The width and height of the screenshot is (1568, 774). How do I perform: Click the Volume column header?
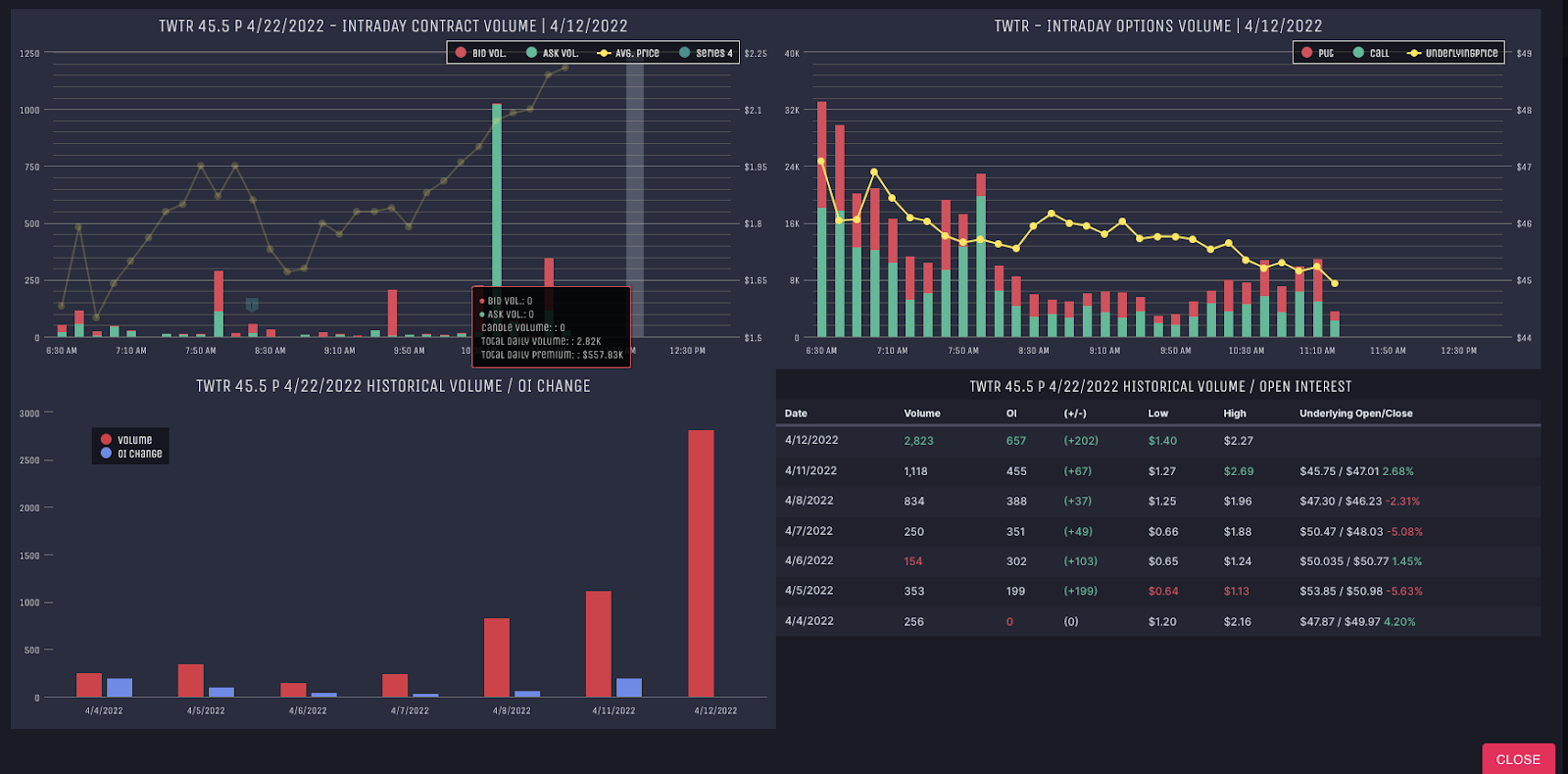pyautogui.click(x=922, y=413)
